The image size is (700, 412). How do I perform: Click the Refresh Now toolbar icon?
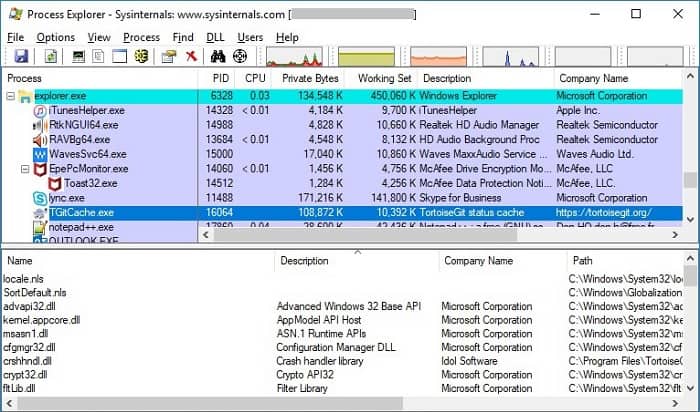pyautogui.click(x=50, y=56)
